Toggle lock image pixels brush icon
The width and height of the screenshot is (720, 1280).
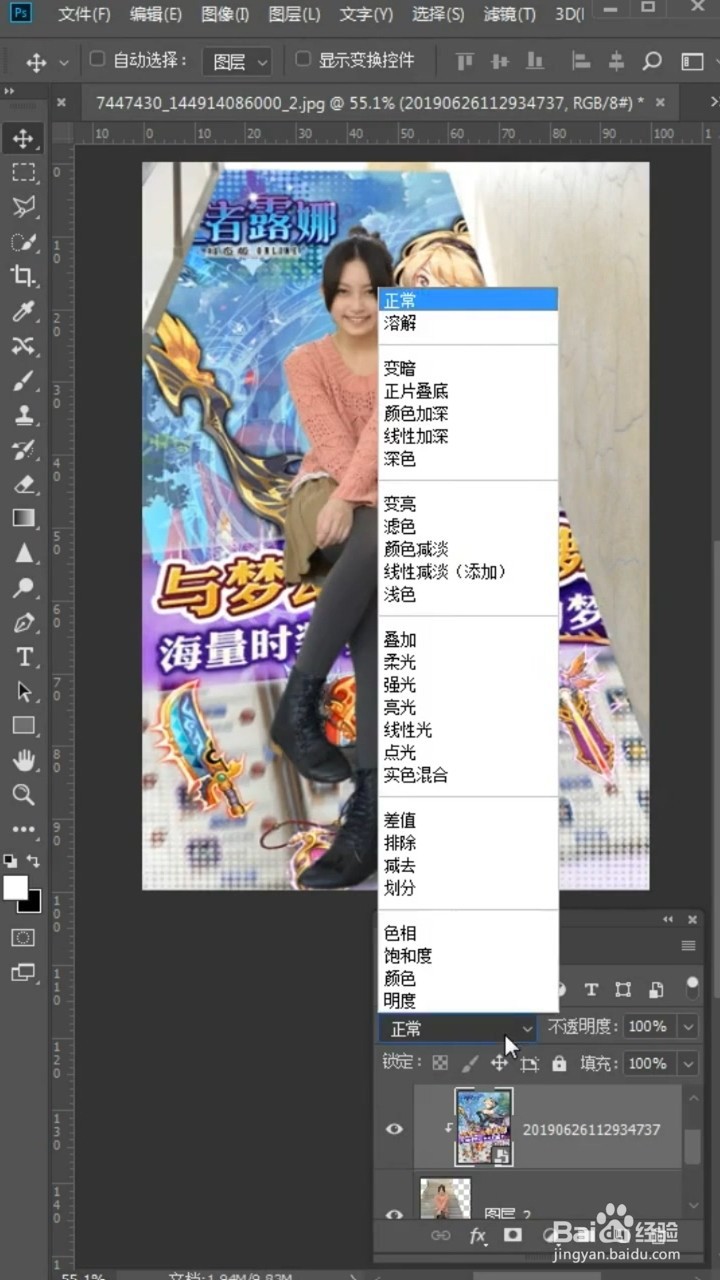pos(470,1063)
